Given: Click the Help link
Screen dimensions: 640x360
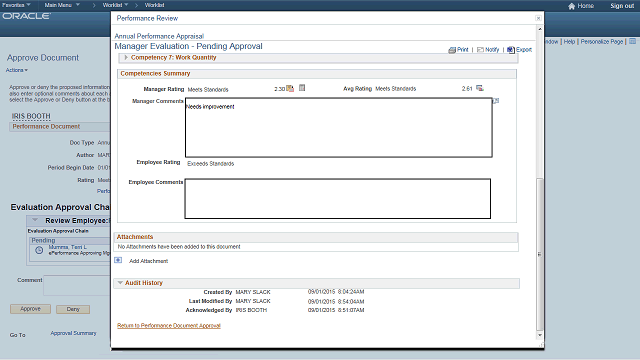Looking at the screenshot, I should tap(569, 42).
